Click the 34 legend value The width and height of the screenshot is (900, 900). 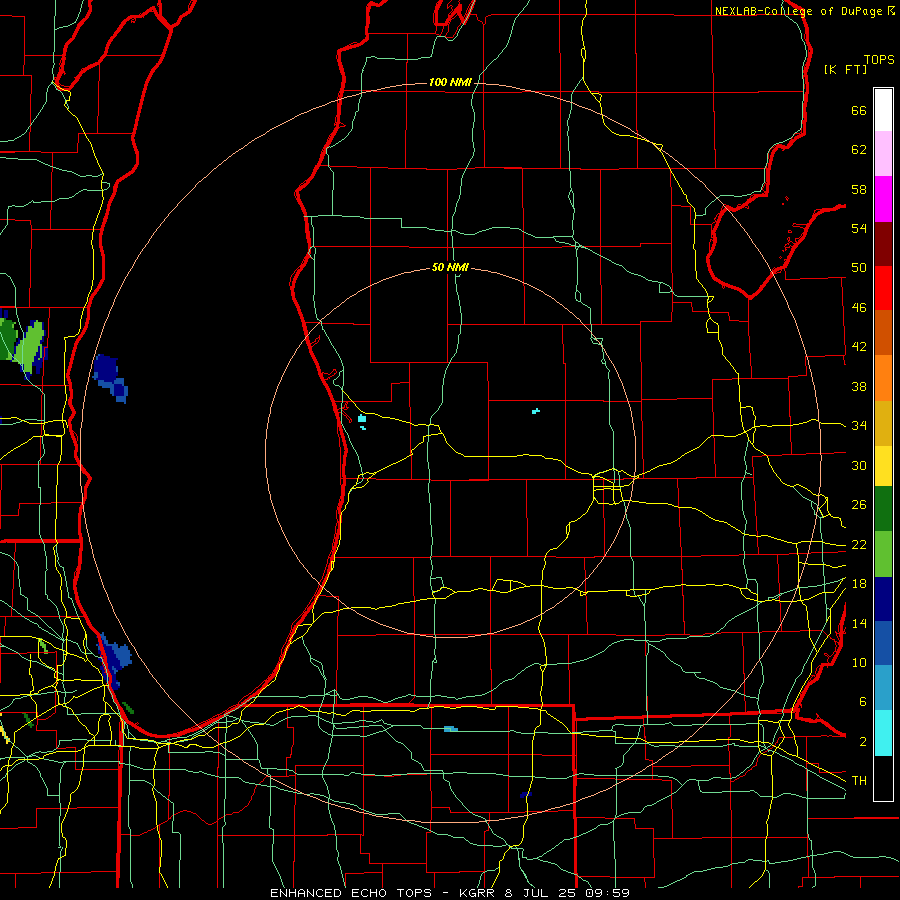pos(859,426)
